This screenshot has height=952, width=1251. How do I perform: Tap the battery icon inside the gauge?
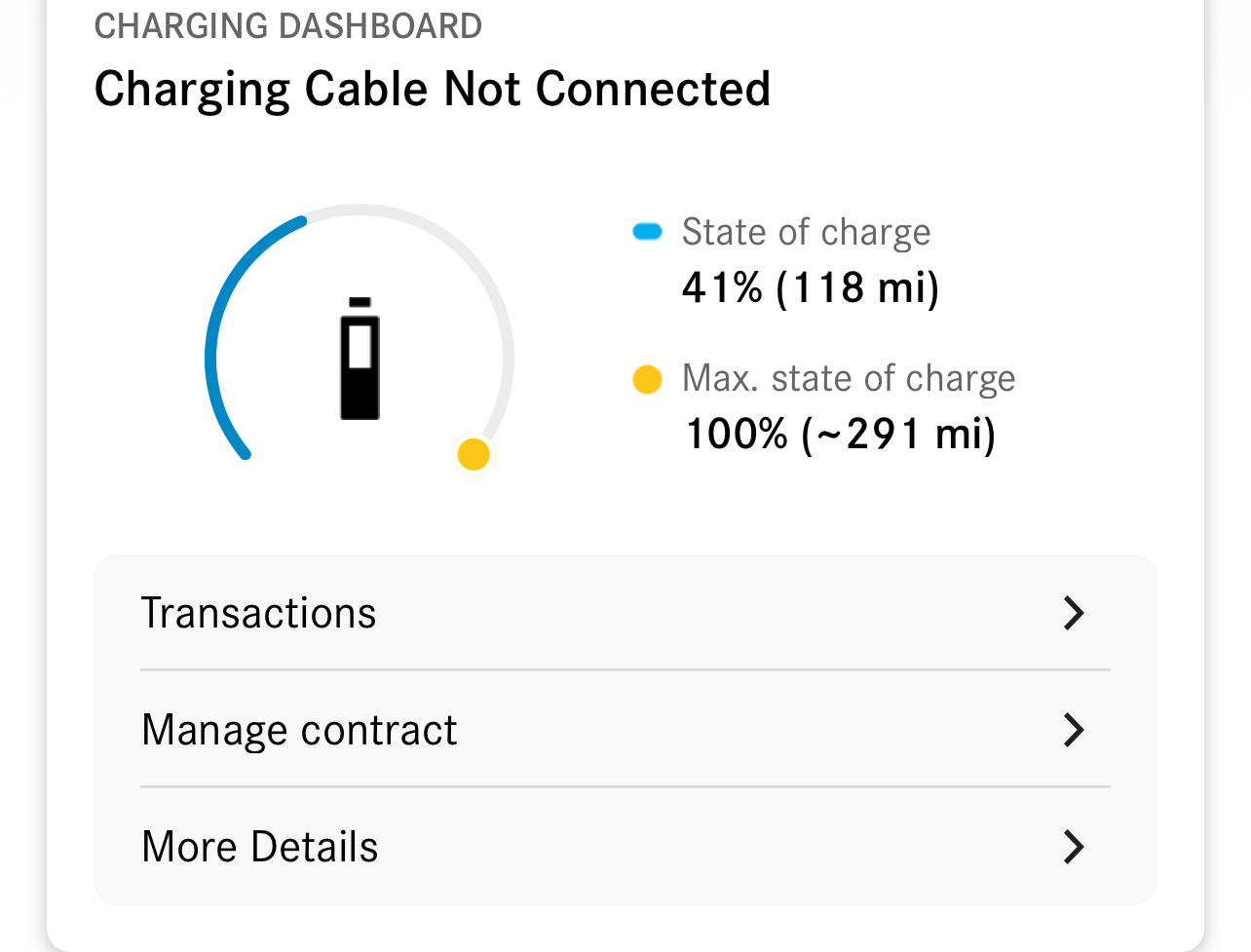coord(360,359)
